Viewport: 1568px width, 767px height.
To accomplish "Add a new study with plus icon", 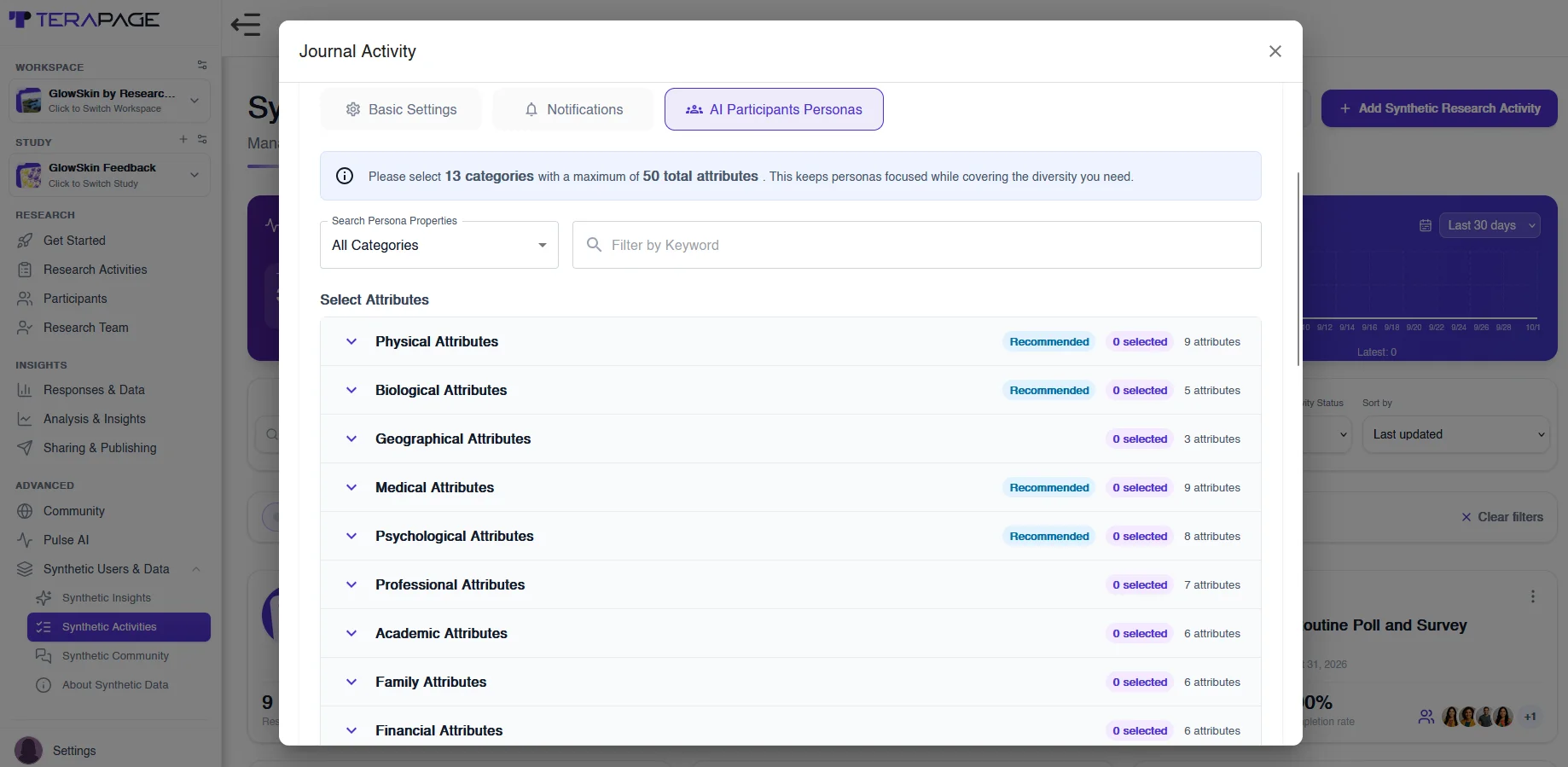I will click(x=183, y=139).
